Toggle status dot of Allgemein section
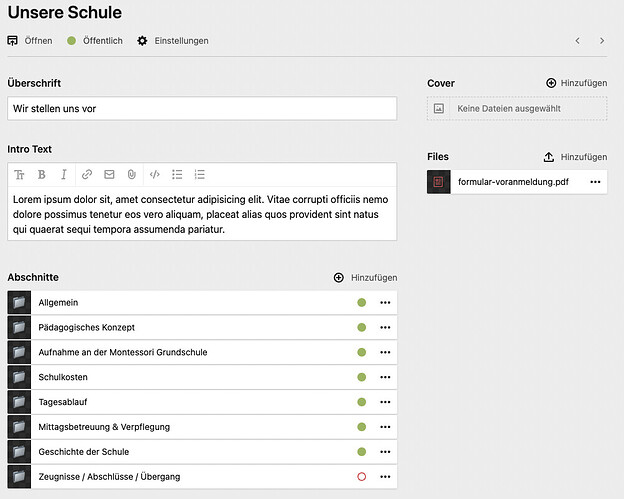The height and width of the screenshot is (499, 624). tap(362, 303)
